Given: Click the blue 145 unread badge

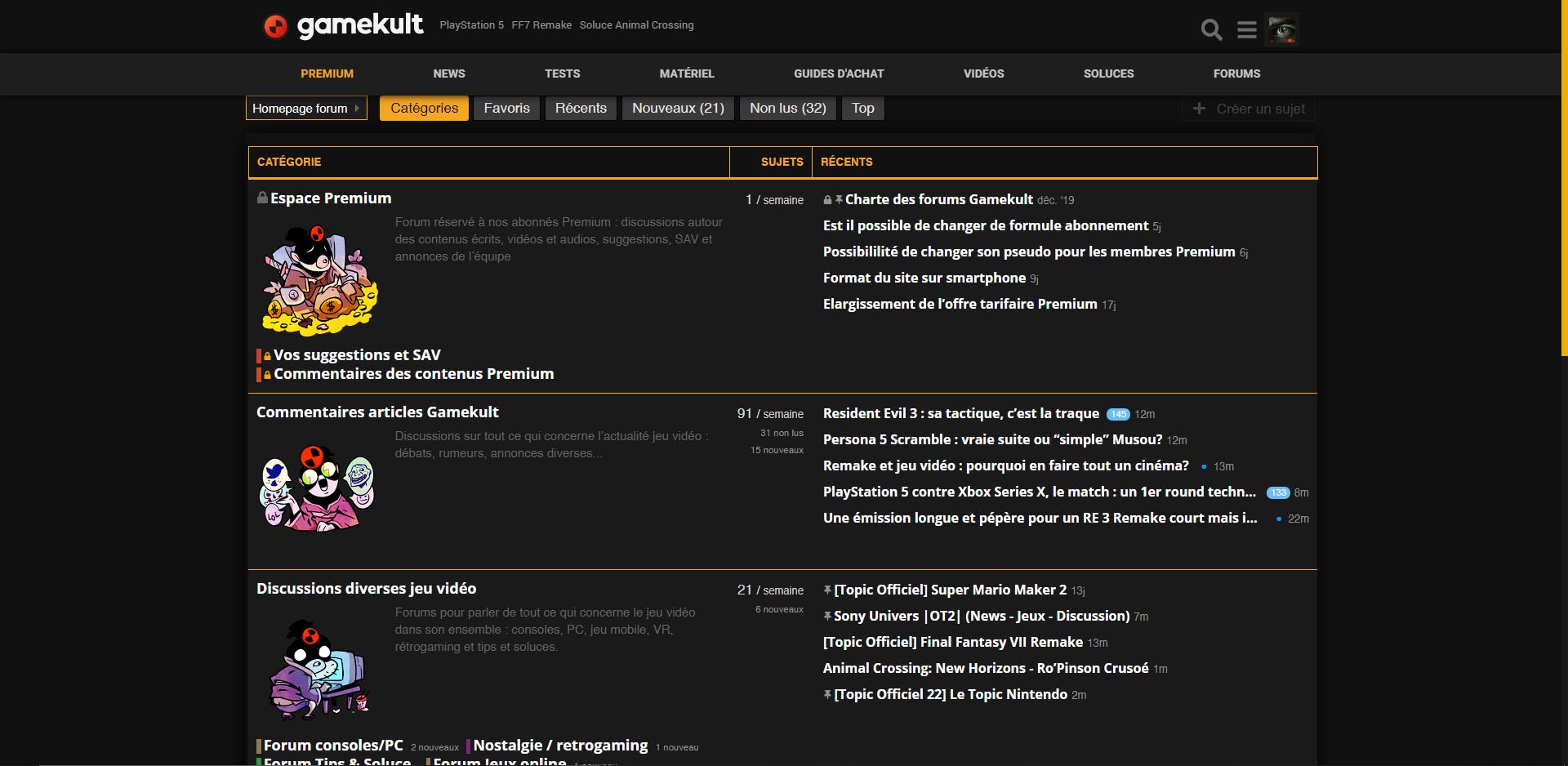Looking at the screenshot, I should (x=1118, y=414).
